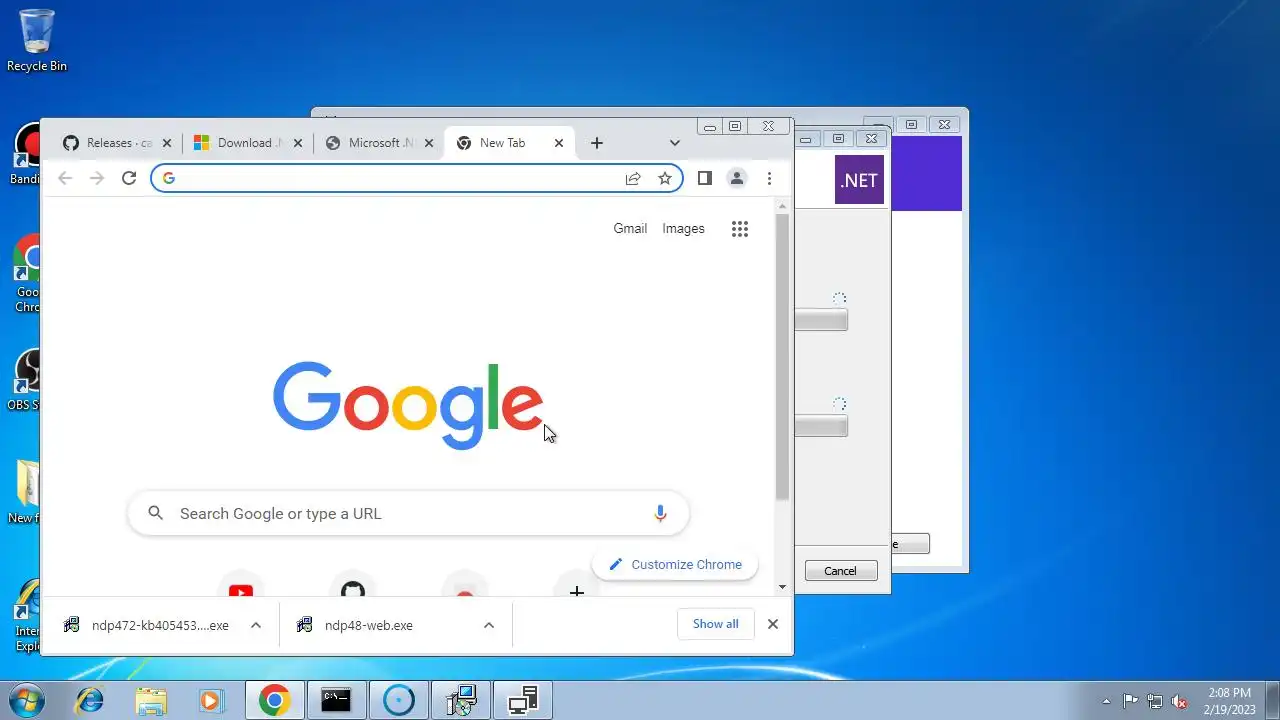This screenshot has width=1280, height=720.
Task: Click the setup installer taskbar button with the box icon
Action: (x=461, y=700)
